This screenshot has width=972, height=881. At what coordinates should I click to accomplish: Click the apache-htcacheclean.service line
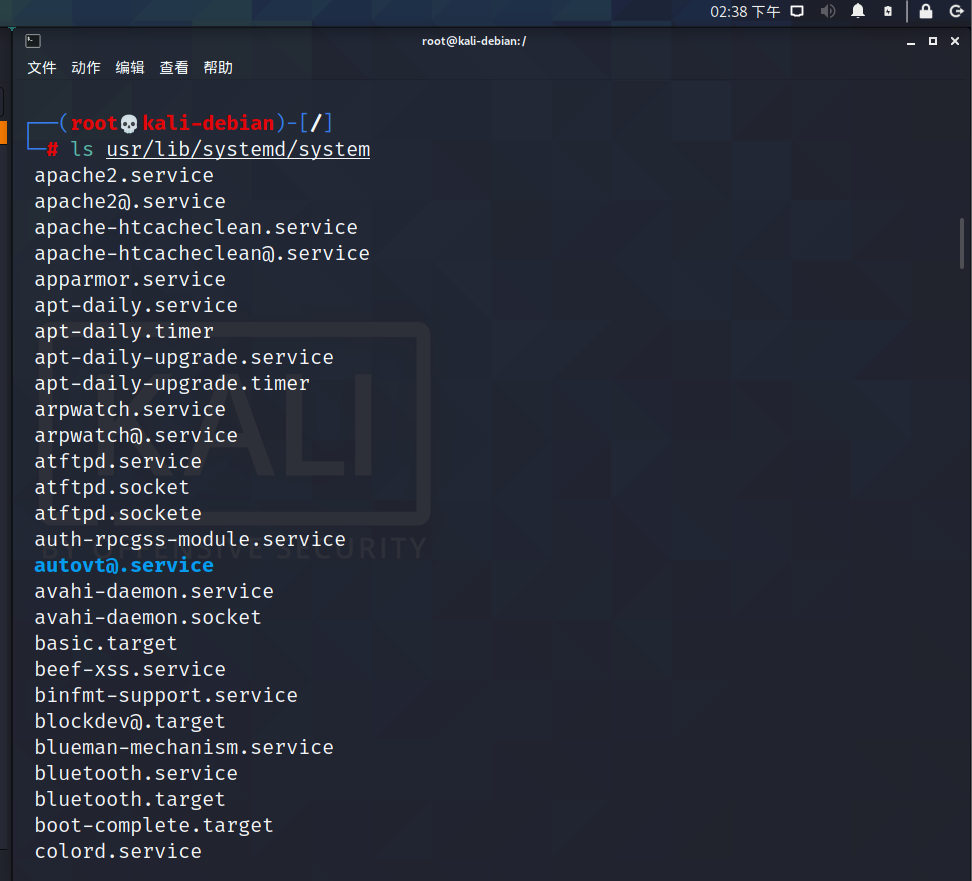click(196, 228)
